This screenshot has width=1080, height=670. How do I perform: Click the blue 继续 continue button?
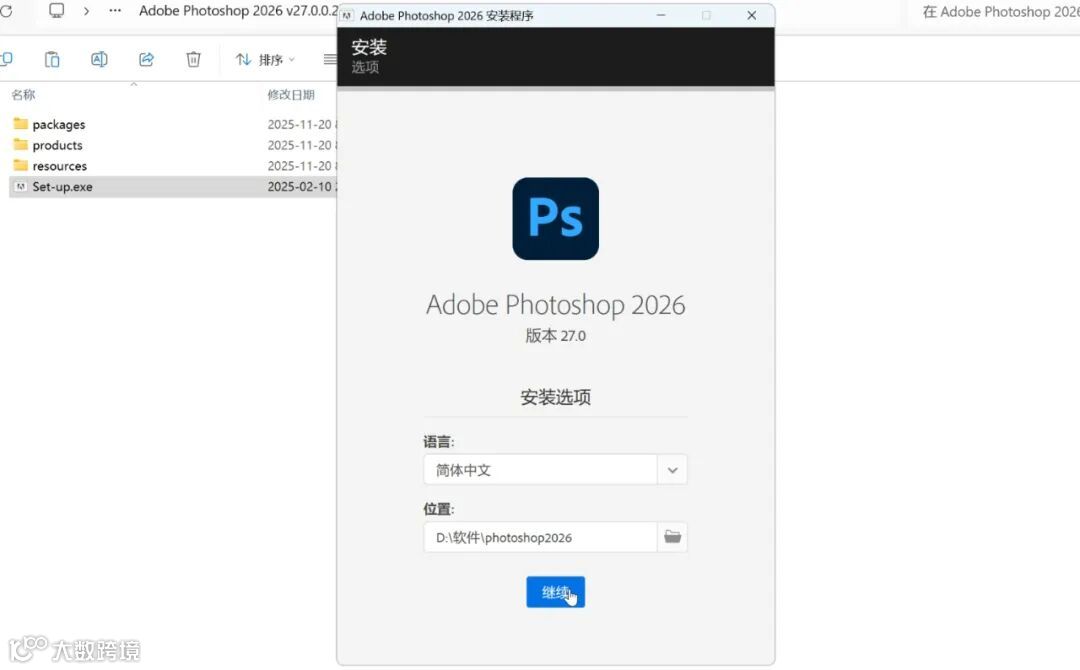coord(555,592)
